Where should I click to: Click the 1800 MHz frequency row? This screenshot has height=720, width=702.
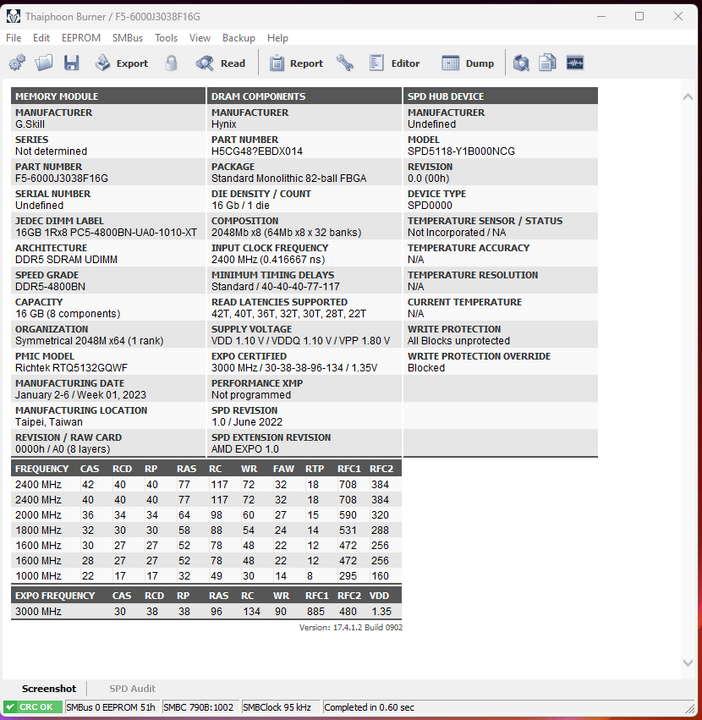(206, 530)
